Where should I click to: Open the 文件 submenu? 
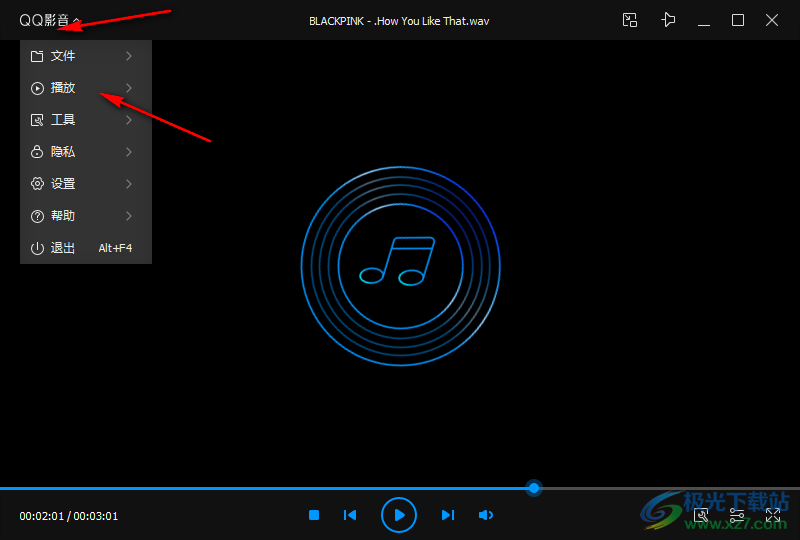click(86, 56)
